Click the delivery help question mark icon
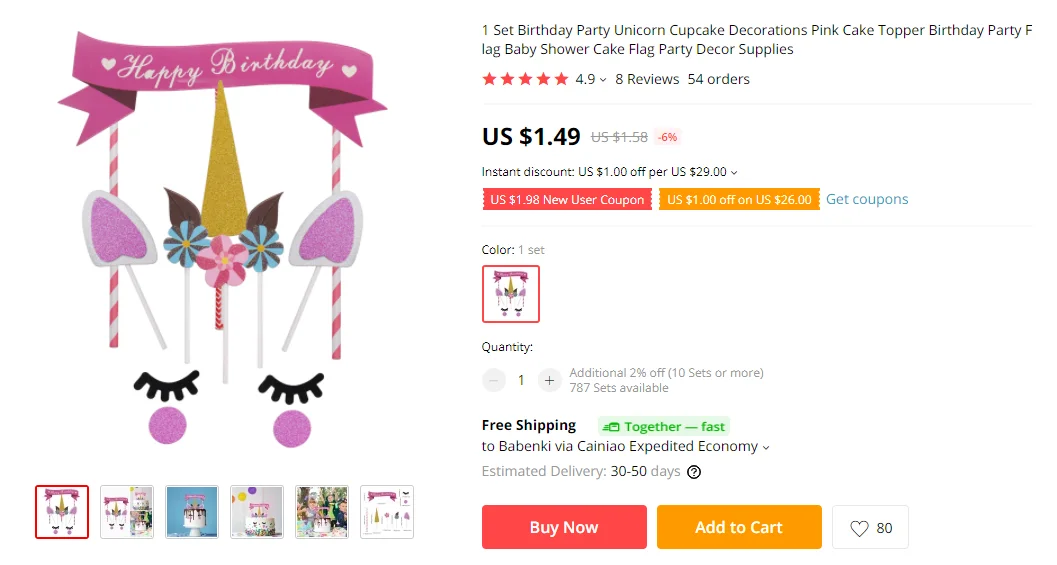This screenshot has width=1057, height=565. click(x=694, y=472)
